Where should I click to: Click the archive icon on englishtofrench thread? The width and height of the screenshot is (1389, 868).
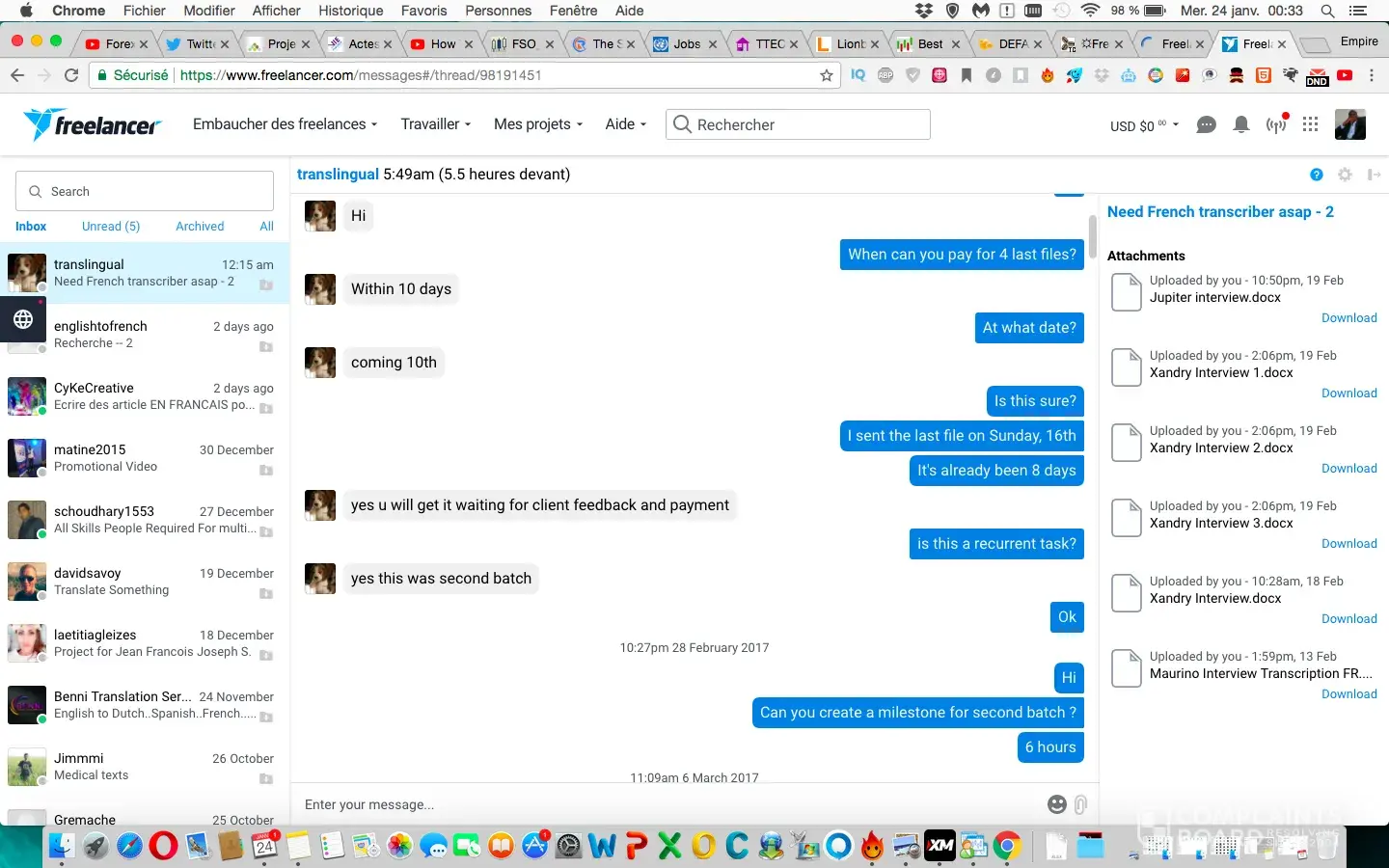(x=266, y=346)
